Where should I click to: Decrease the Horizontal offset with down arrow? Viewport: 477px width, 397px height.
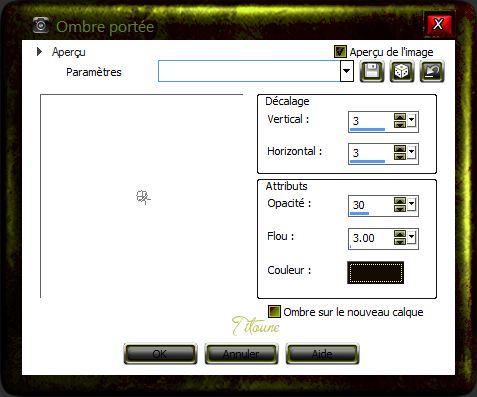[400, 156]
